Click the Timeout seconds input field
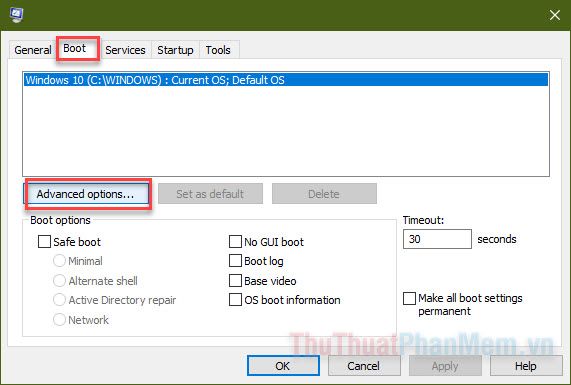The height and width of the screenshot is (385, 571). (x=437, y=239)
